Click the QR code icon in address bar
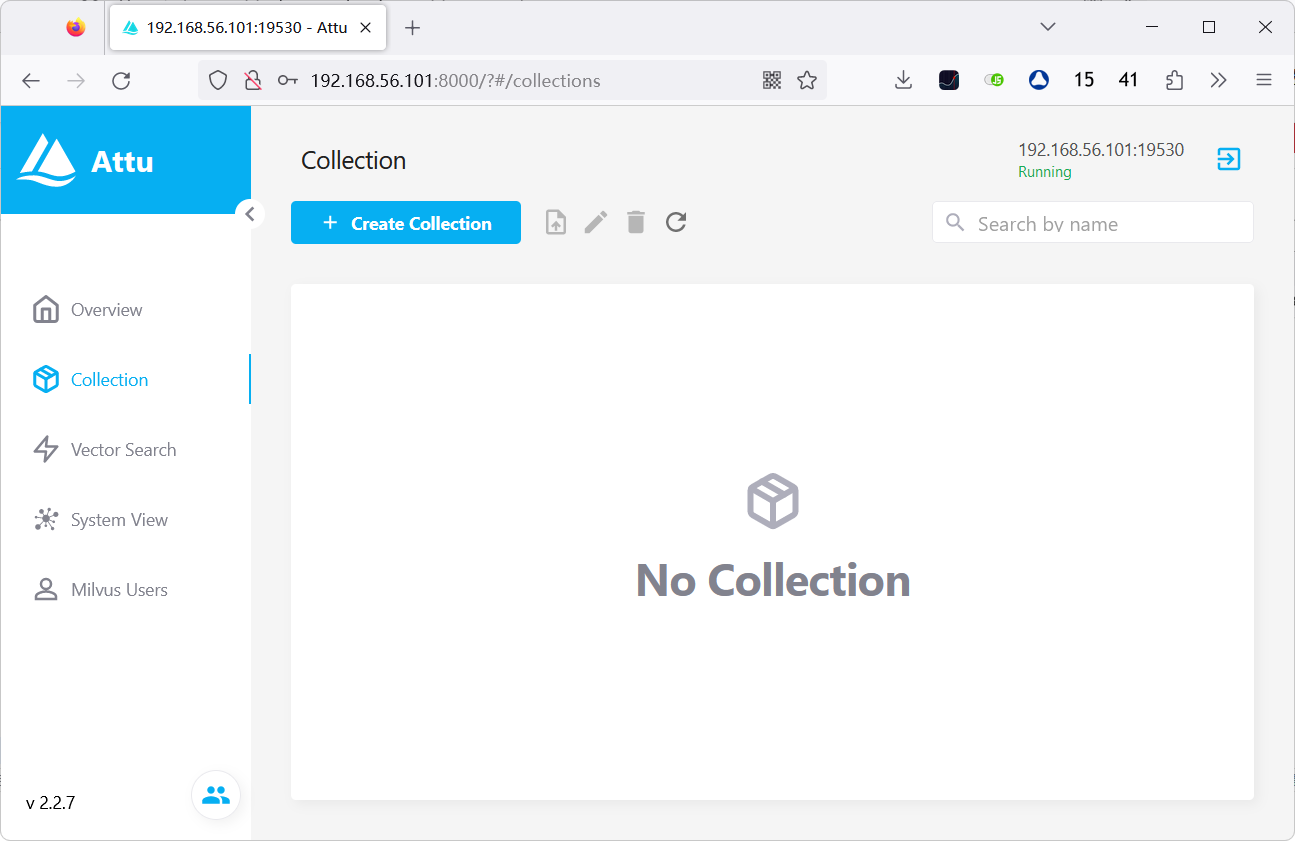 pyautogui.click(x=772, y=81)
